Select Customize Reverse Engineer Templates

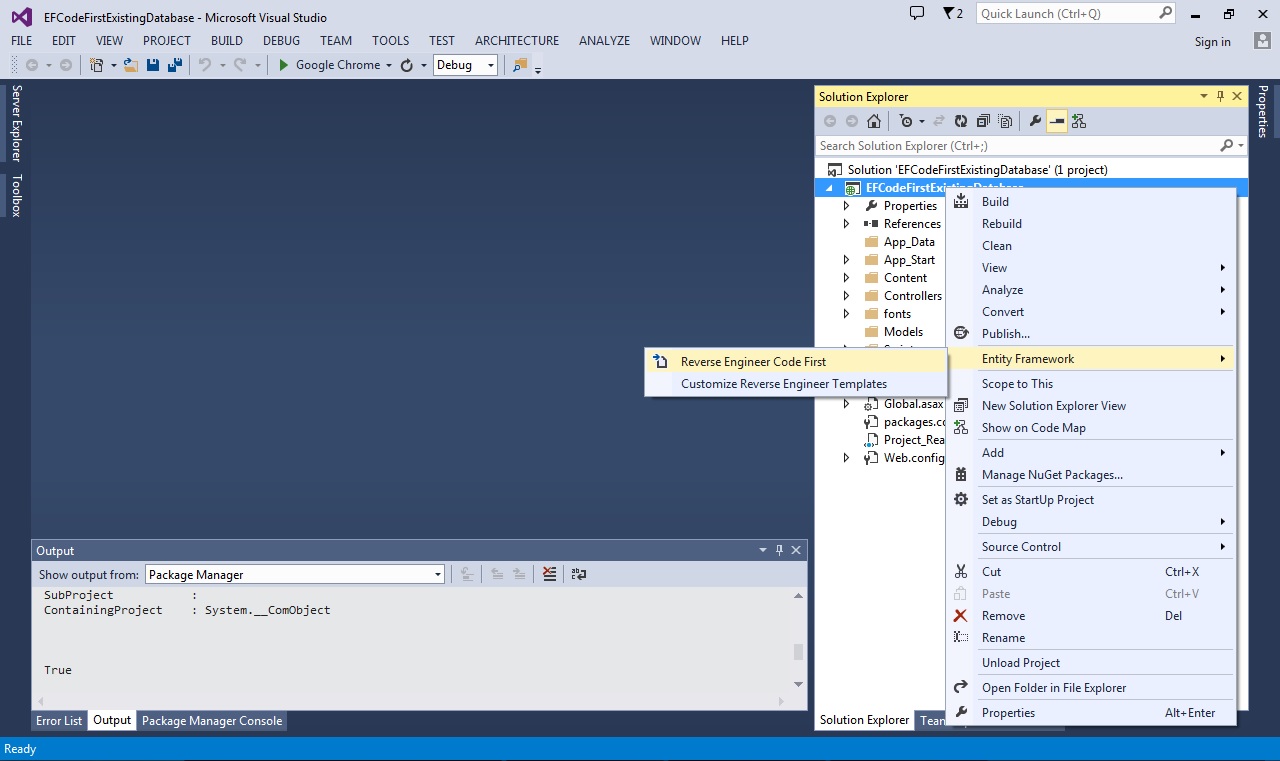[x=795, y=384]
